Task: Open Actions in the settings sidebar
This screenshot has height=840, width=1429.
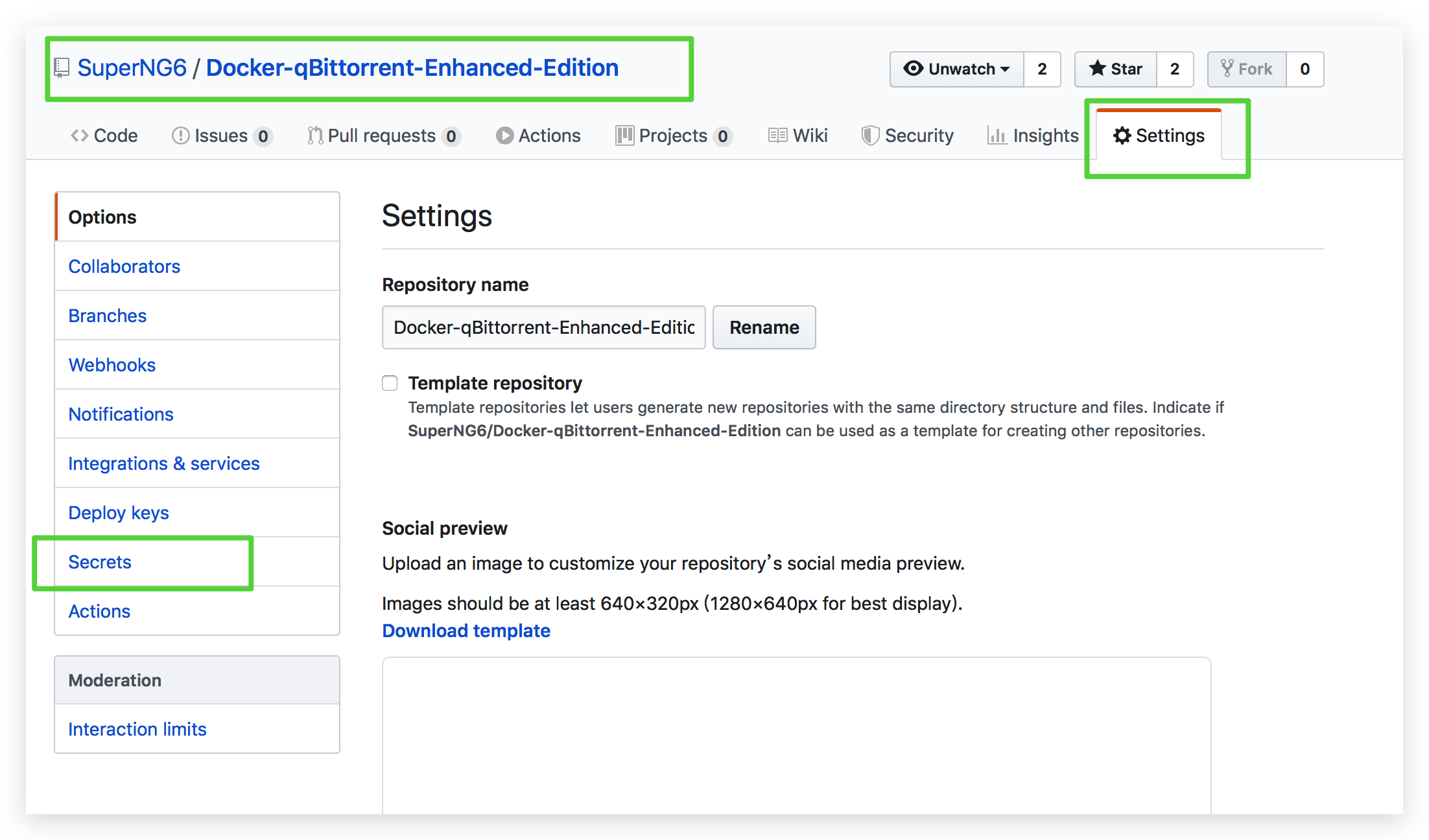Action: [x=197, y=611]
